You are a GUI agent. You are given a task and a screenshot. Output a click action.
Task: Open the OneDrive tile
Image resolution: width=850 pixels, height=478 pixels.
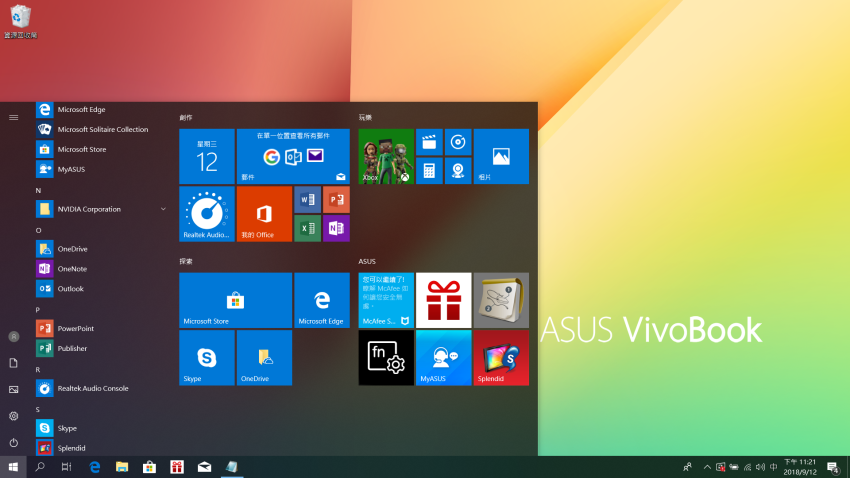pyautogui.click(x=264, y=358)
